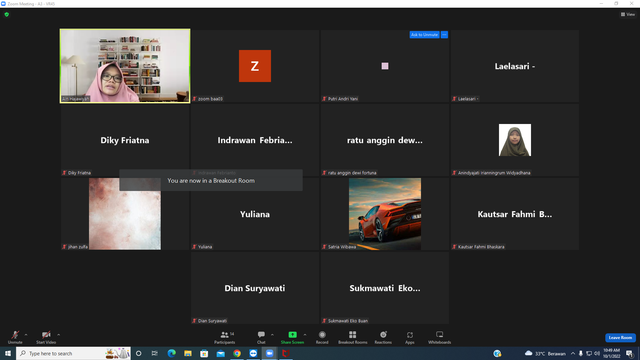The image size is (640, 360).
Task: Open McAfee red shield taskbar icon
Action: (x=286, y=353)
